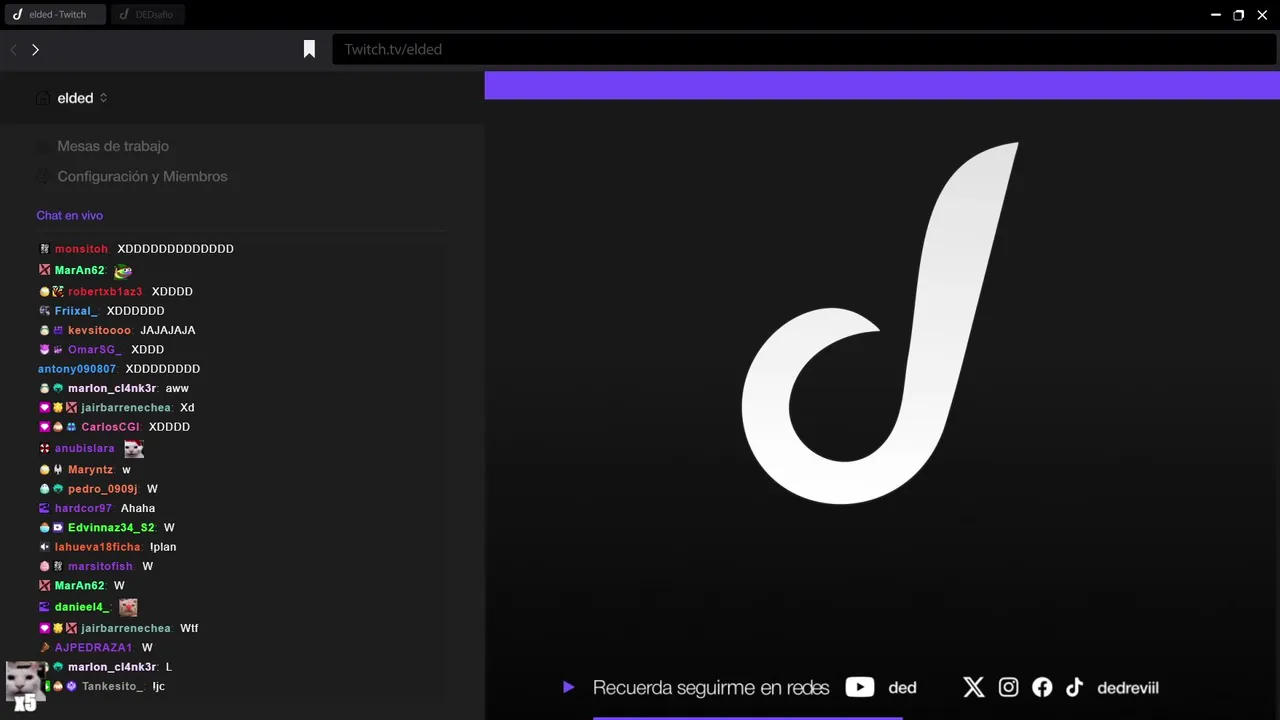Click the large white d logo
This screenshot has height=720, width=1280.
[879, 323]
